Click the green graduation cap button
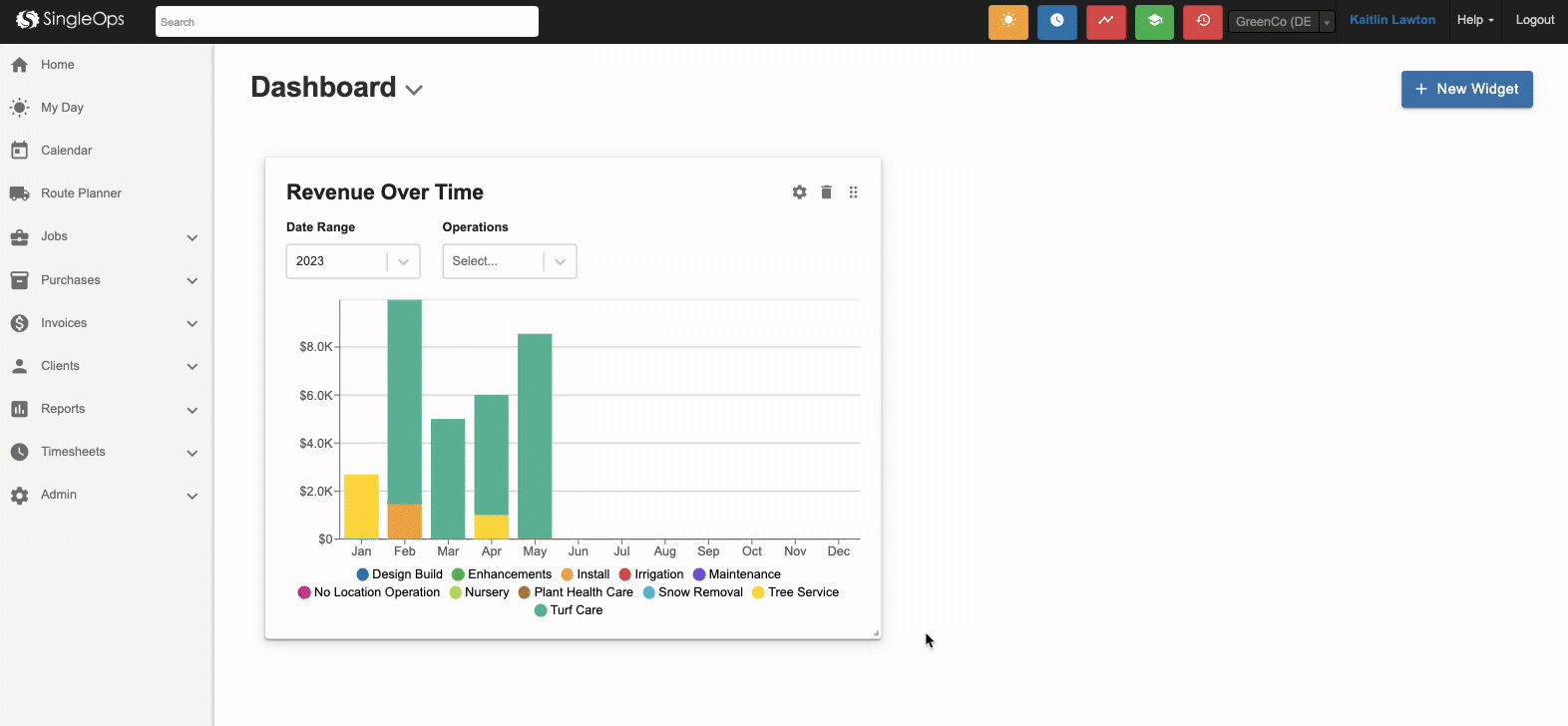This screenshot has height=726, width=1568. point(1154,21)
